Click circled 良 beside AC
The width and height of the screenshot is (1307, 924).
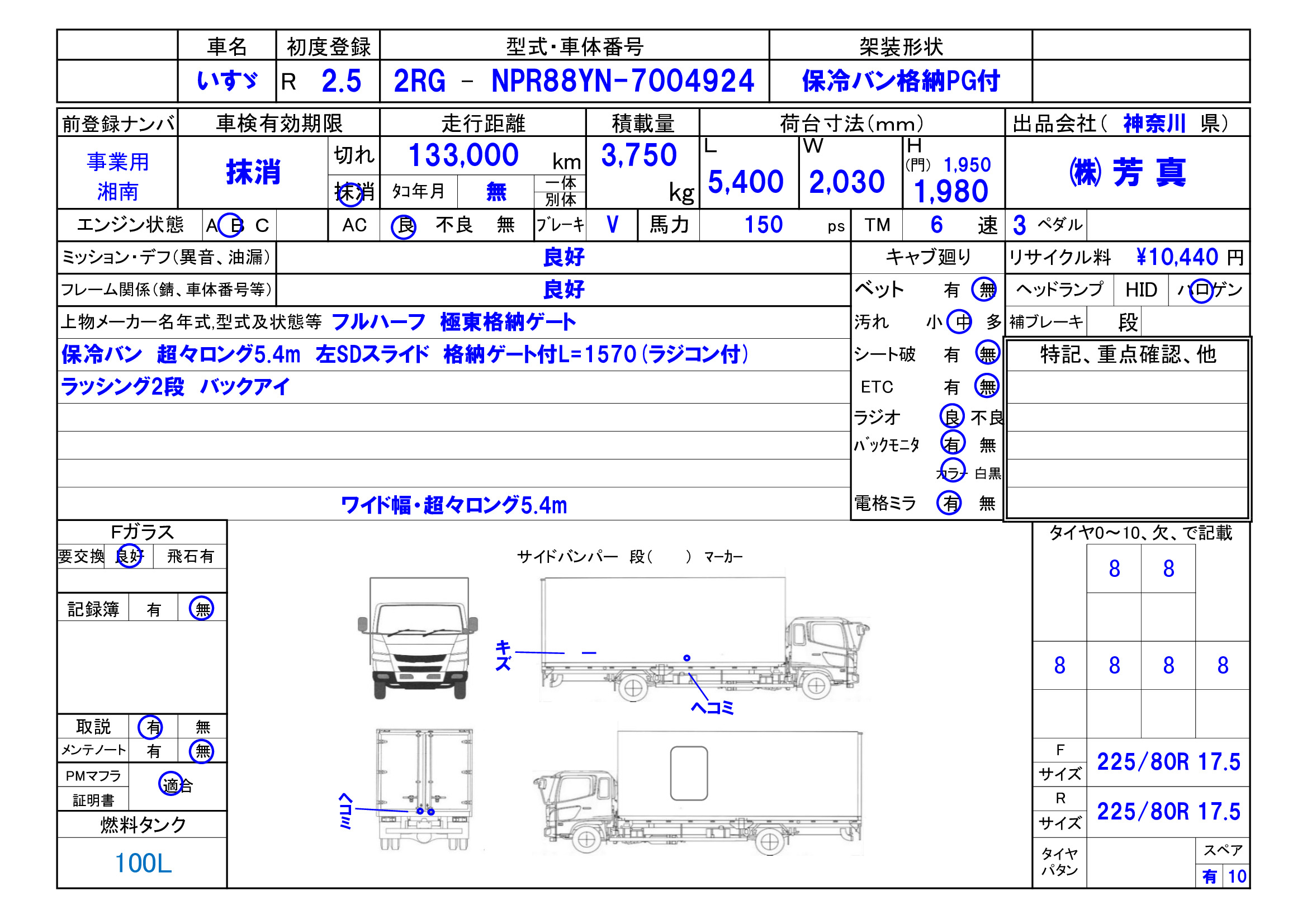click(x=404, y=226)
